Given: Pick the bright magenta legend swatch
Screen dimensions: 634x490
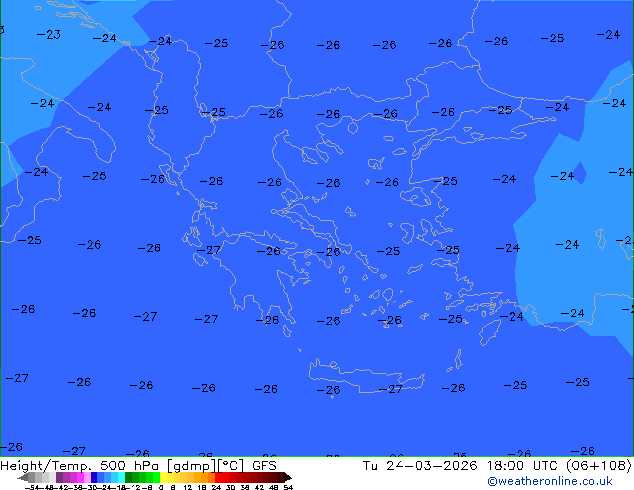Looking at the screenshot, I should 80,477.
